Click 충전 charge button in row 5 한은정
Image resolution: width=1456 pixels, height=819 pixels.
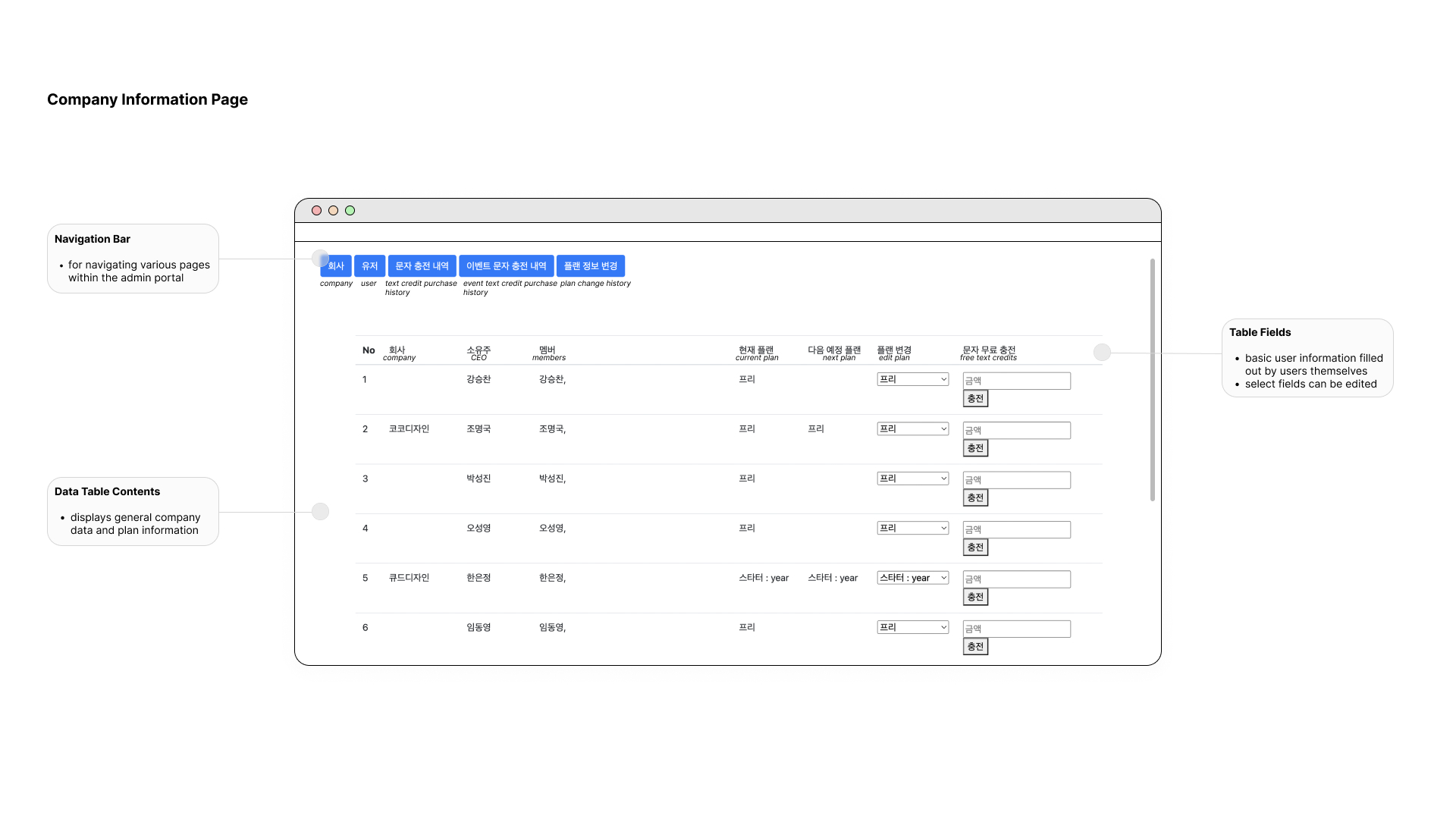(975, 598)
